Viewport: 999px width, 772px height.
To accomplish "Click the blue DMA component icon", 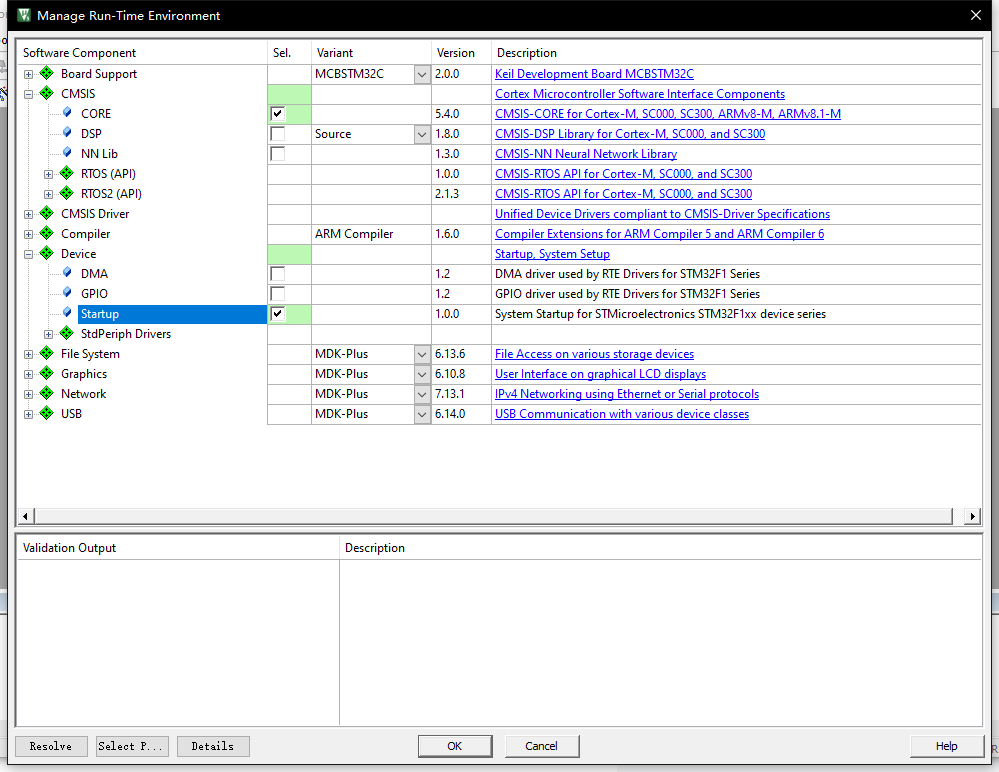I will 67,273.
